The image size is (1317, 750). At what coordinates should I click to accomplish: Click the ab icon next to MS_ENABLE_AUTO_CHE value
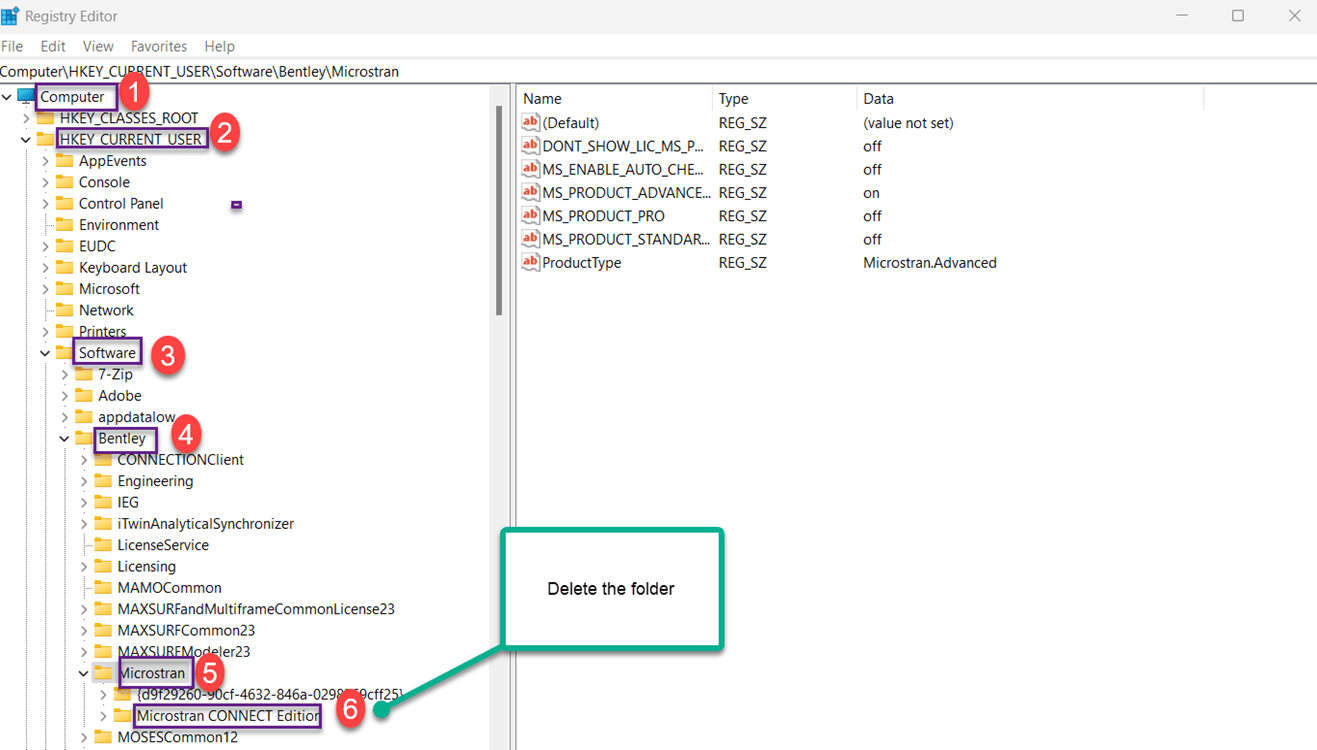click(529, 168)
